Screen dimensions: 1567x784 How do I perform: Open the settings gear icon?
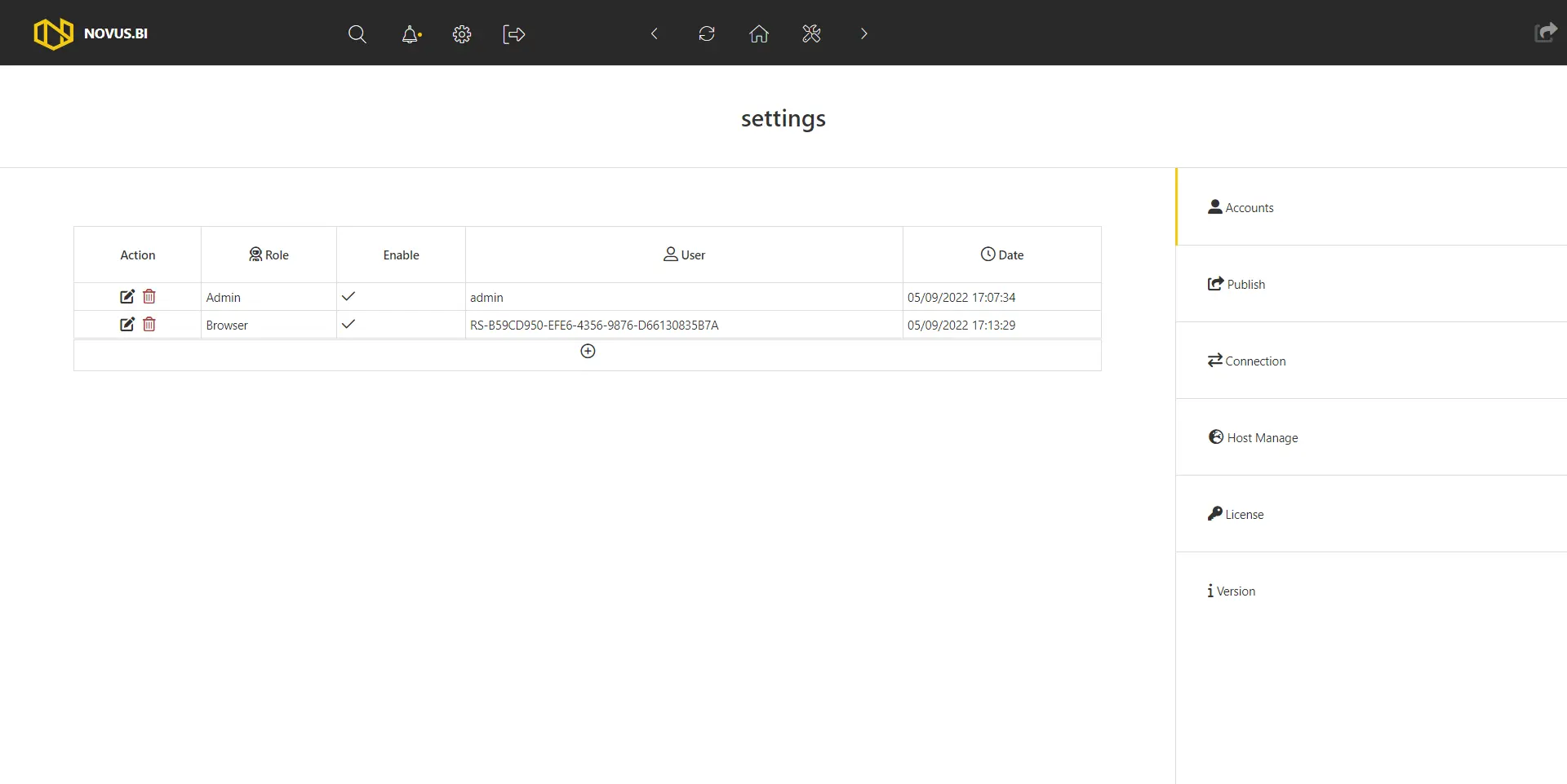pyautogui.click(x=462, y=33)
